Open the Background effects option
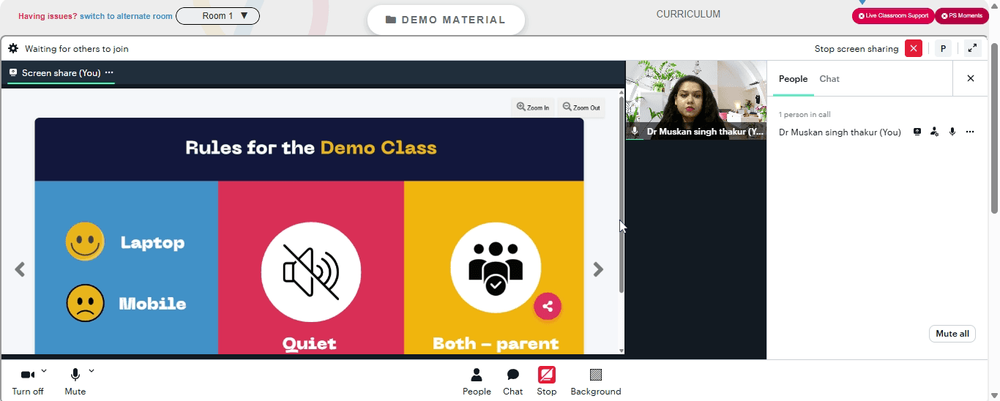1000x401 pixels. click(596, 382)
